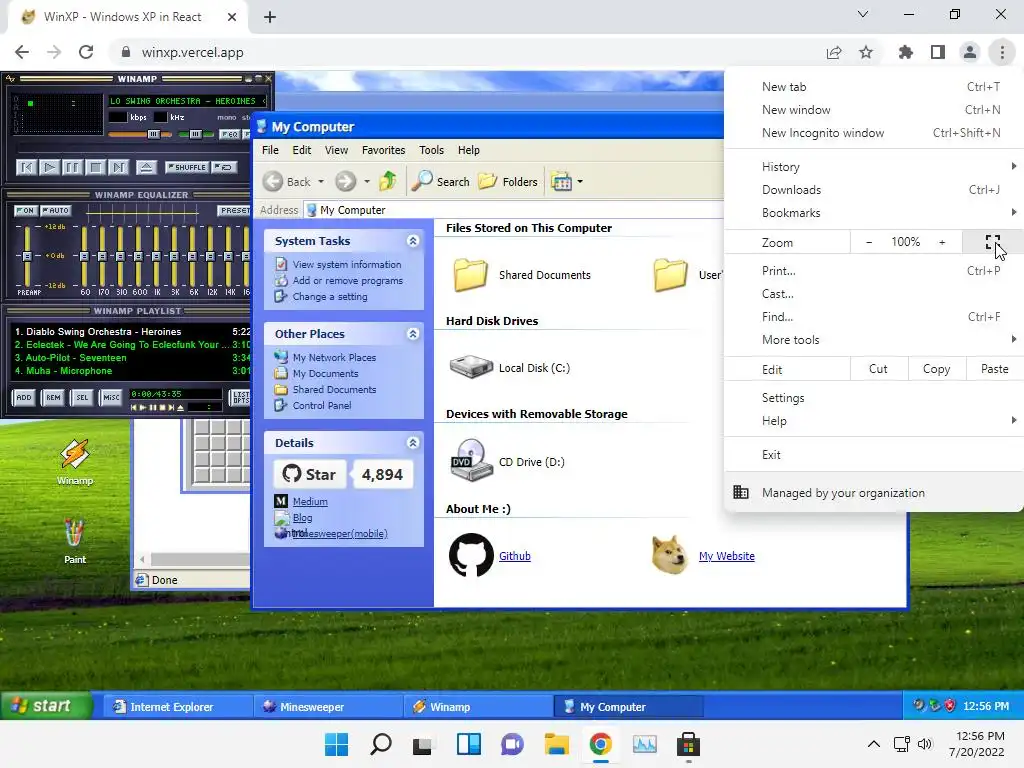Click playlist REM button
Screen dimensions: 1024x768
click(x=53, y=397)
